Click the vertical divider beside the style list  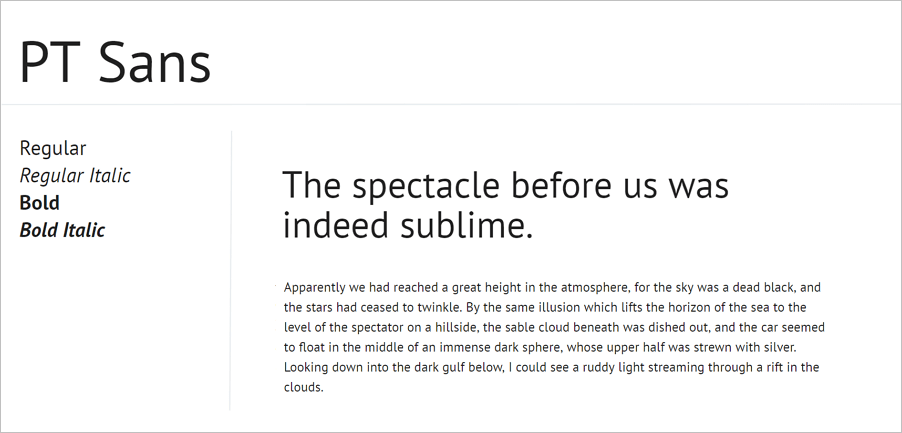pos(231,270)
